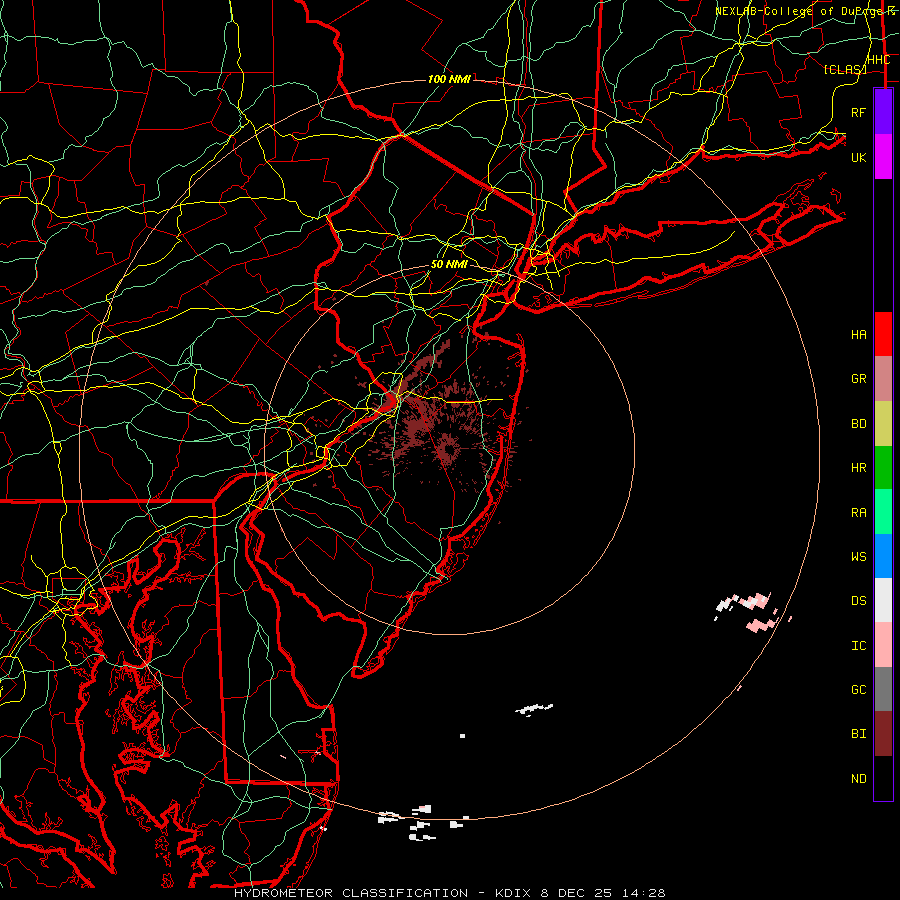Screen dimensions: 900x900
Task: Select the light pink IC legend swatch
Action: 883,645
